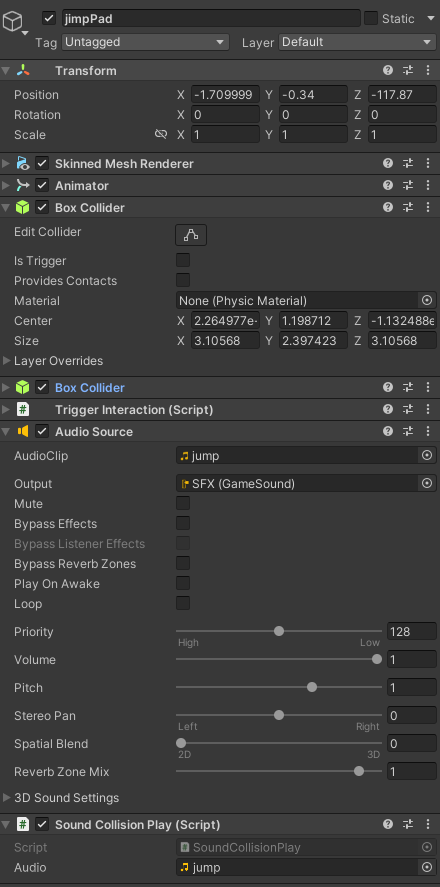Enable Mute on Audio Source
440x887 pixels.
coord(183,503)
